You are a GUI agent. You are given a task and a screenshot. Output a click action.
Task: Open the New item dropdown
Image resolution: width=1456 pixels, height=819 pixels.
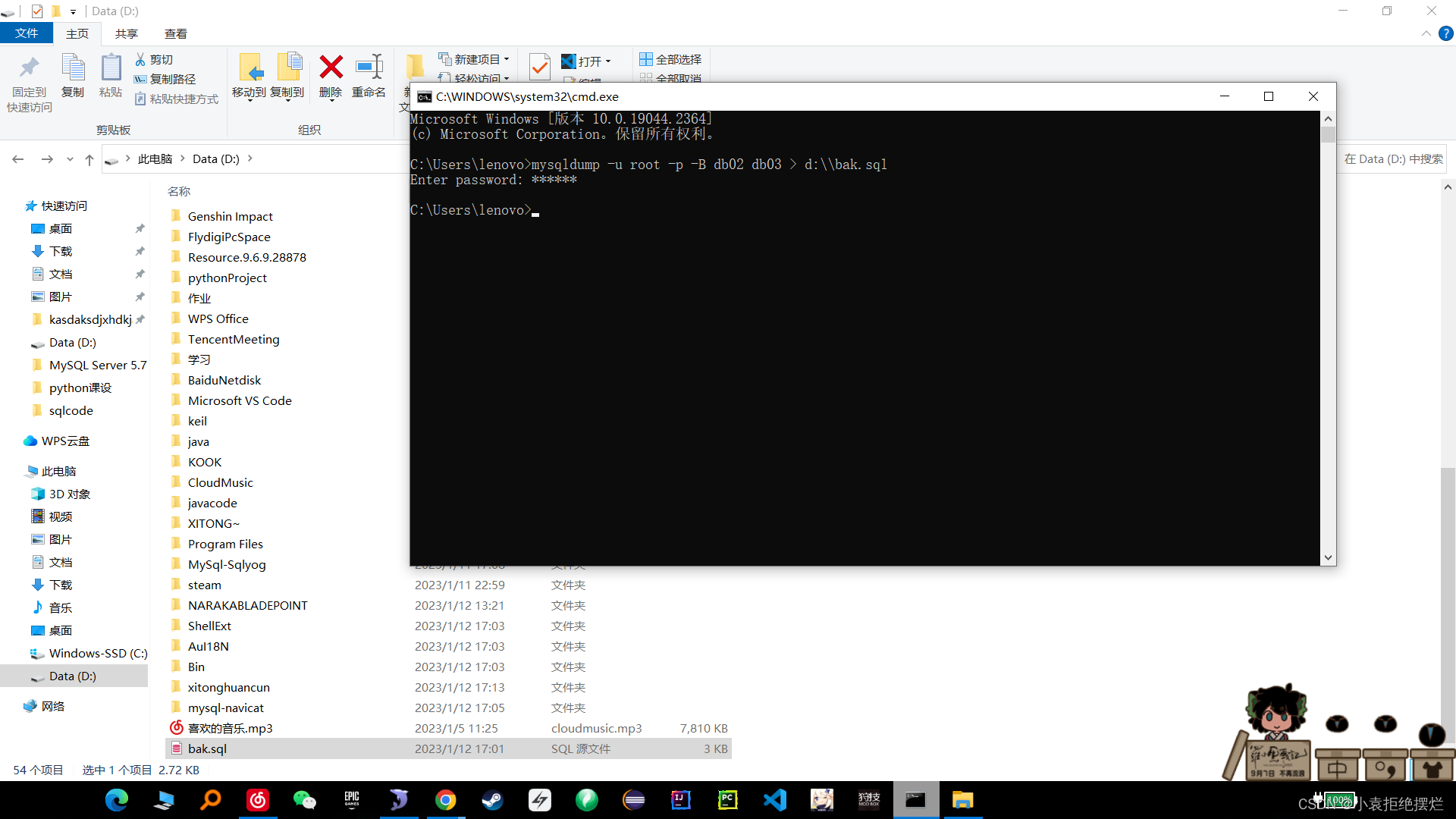pos(474,59)
